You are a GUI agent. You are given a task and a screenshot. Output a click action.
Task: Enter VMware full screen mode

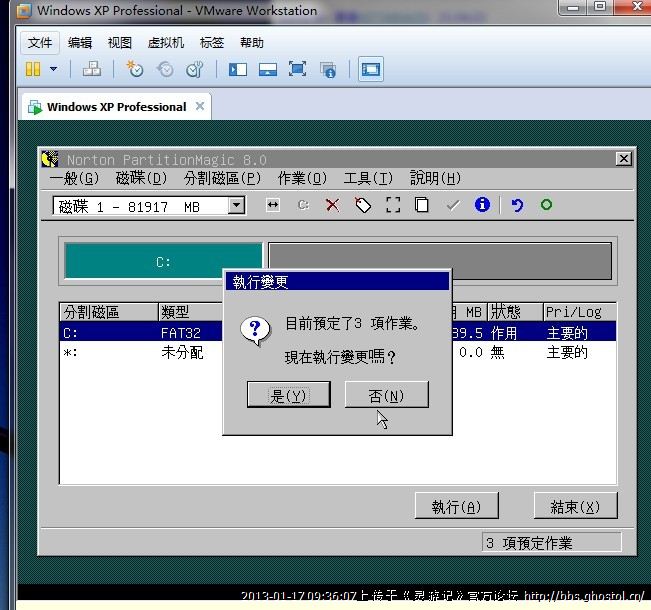(297, 69)
